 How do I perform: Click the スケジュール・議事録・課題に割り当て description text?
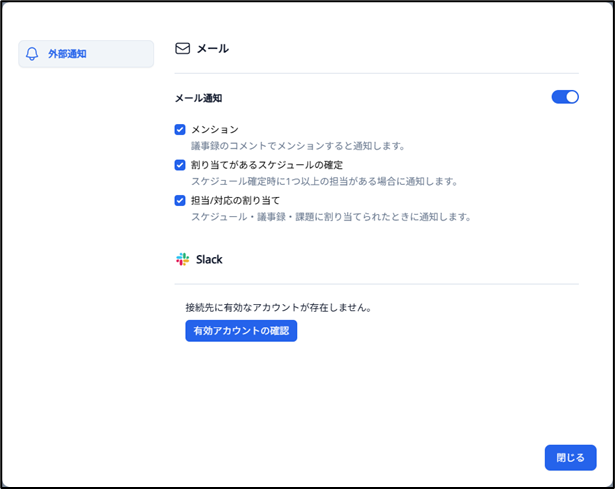point(330,216)
